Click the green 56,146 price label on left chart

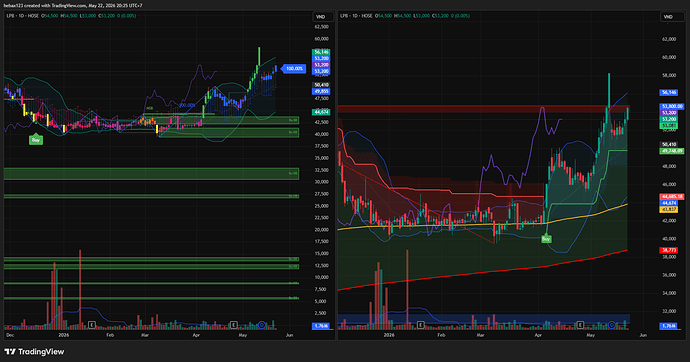point(321,52)
